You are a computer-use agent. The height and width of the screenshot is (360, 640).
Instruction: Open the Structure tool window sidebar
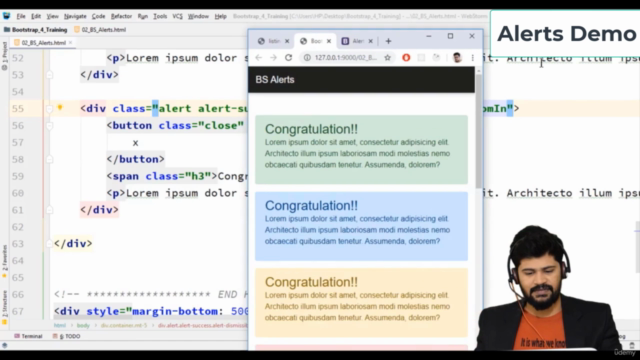pyautogui.click(x=4, y=307)
